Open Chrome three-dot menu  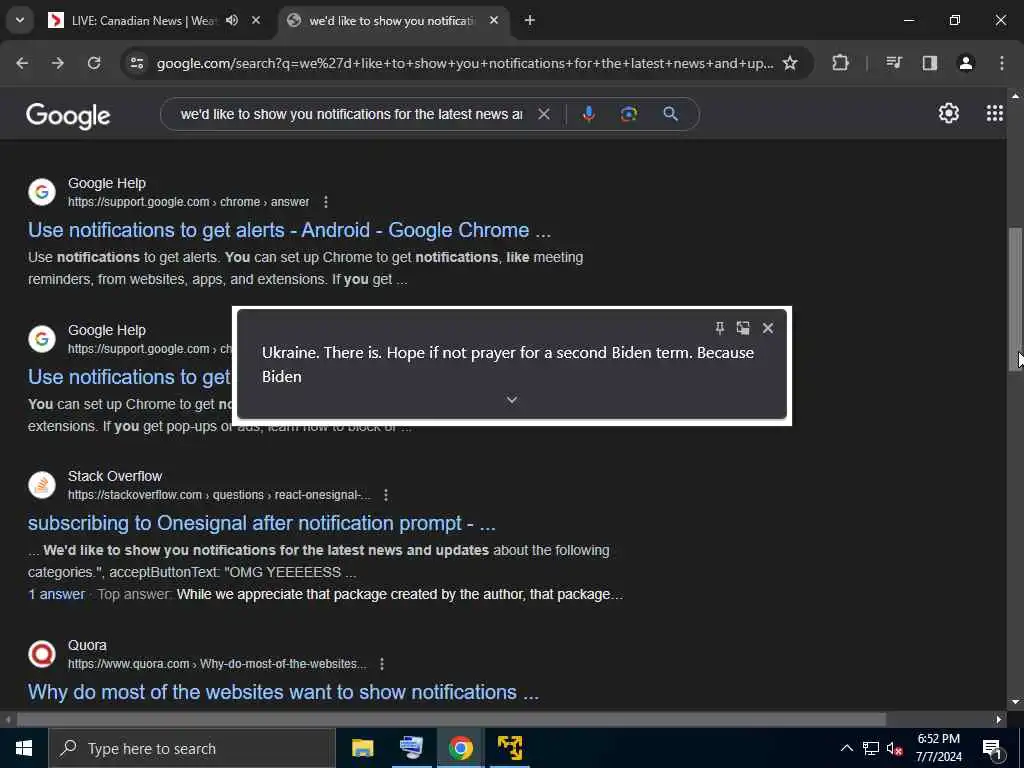click(x=1002, y=63)
